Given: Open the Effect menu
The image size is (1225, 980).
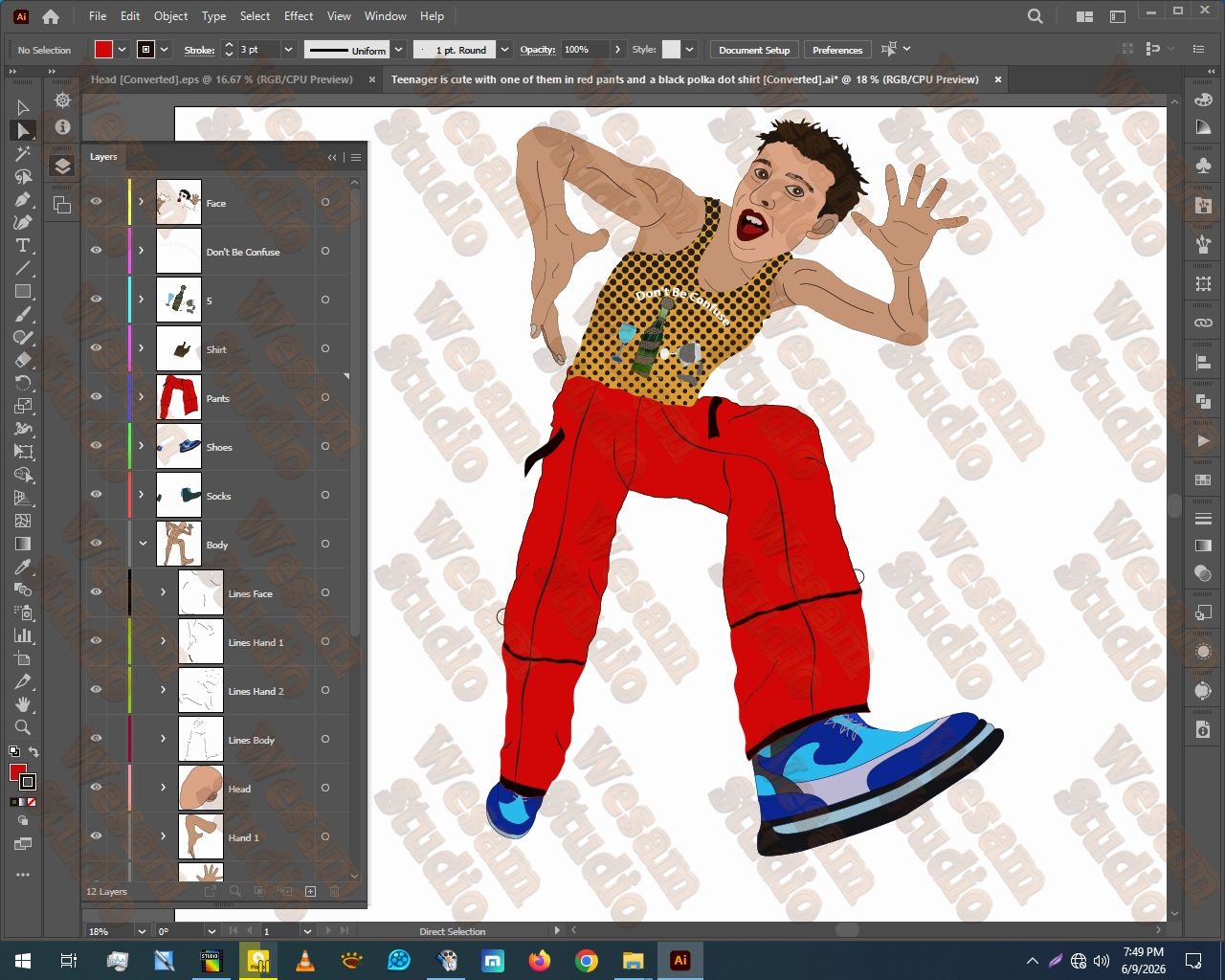Looking at the screenshot, I should (x=299, y=16).
